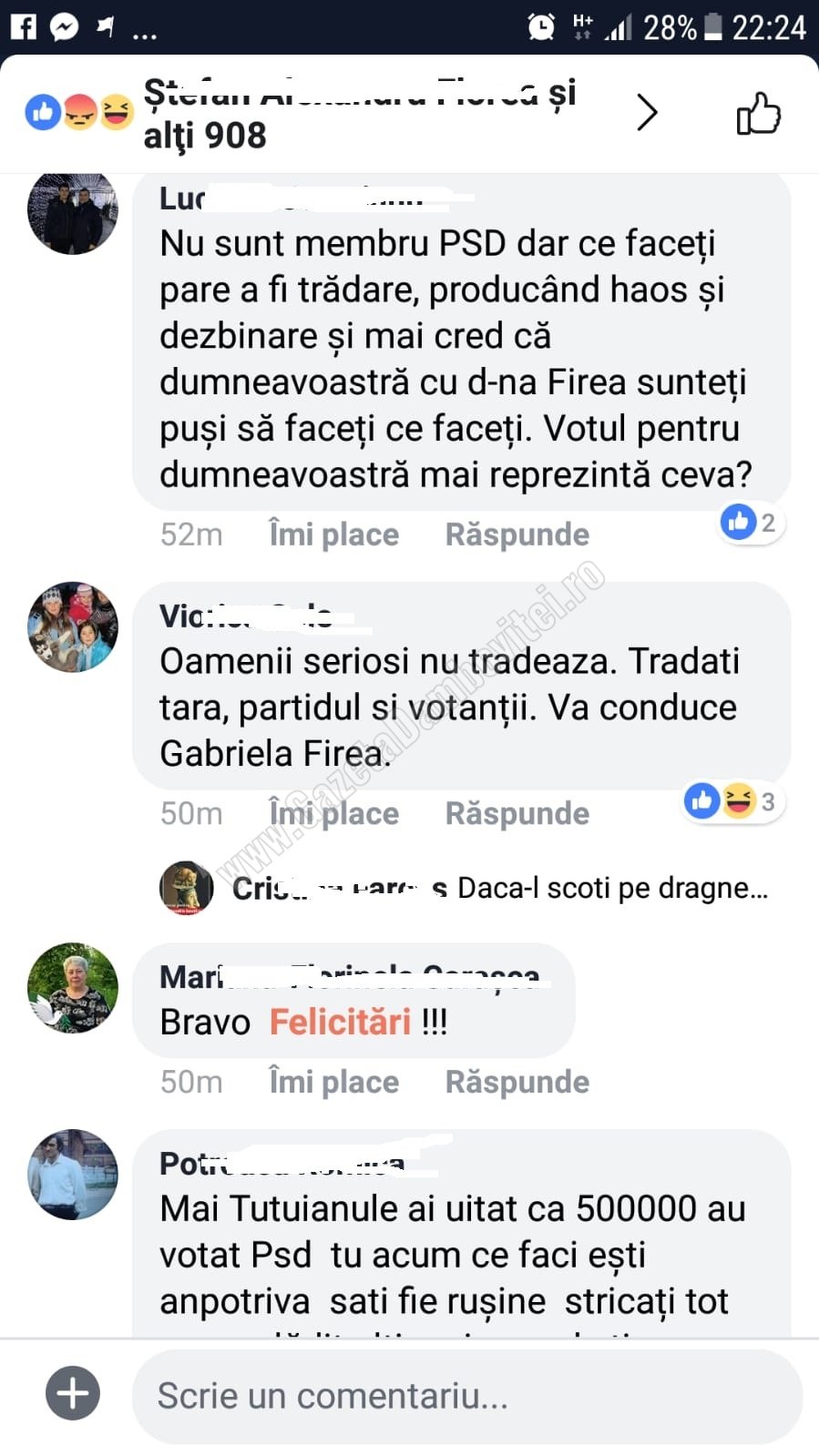Open reactions list via the chevron arrow
The height and width of the screenshot is (1456, 819).
tap(647, 113)
